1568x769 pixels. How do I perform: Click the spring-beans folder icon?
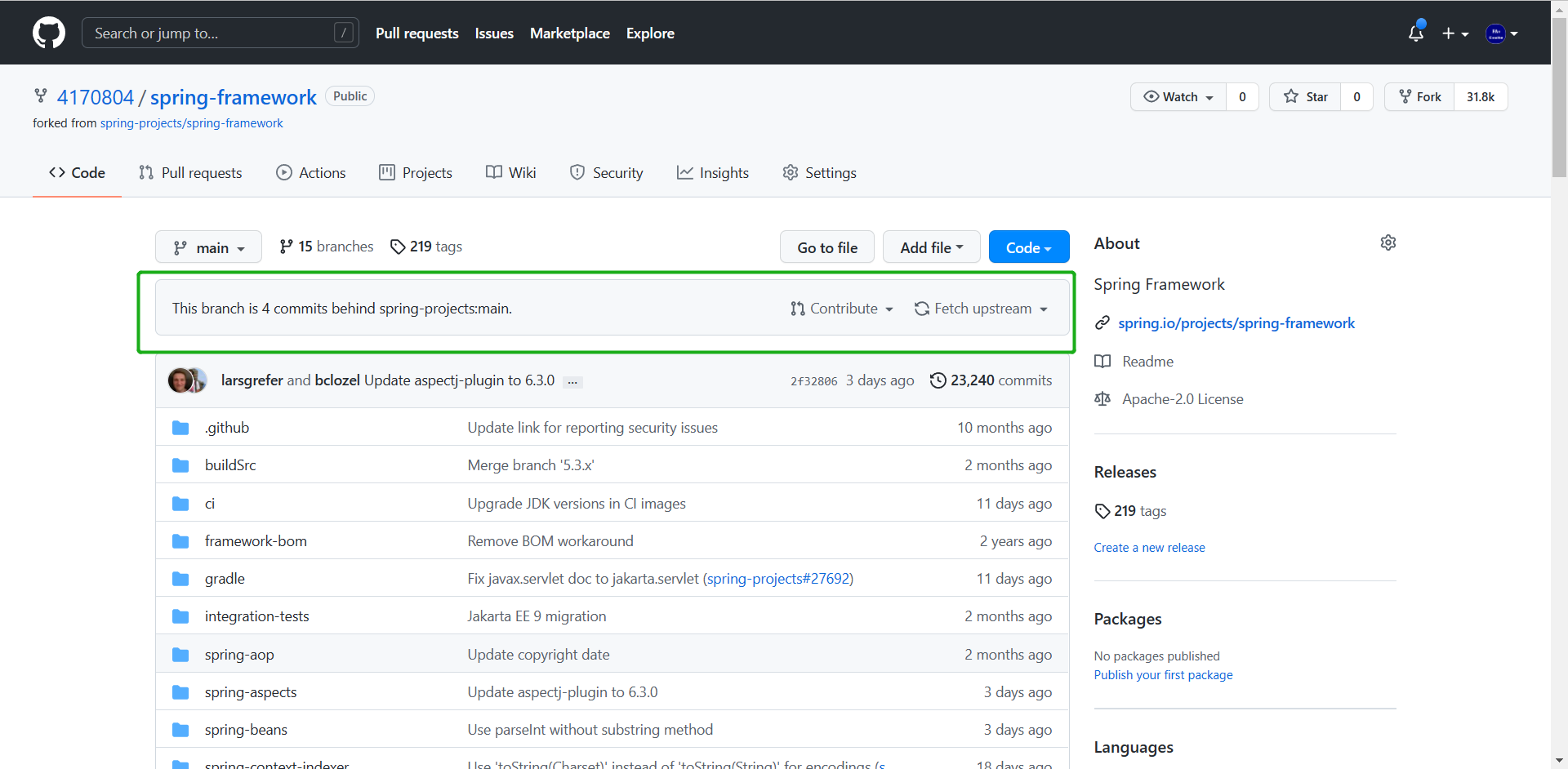(180, 730)
